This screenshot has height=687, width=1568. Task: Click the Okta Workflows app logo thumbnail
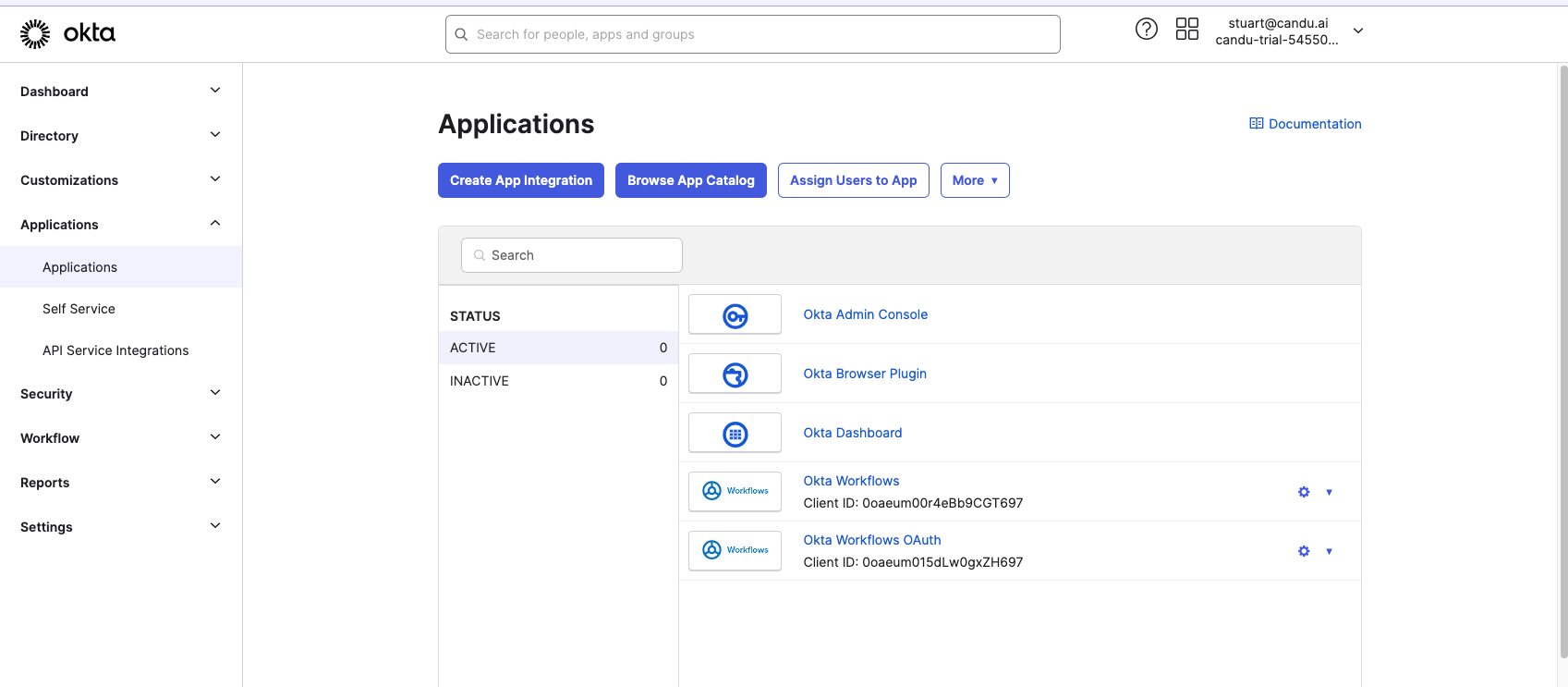(735, 492)
